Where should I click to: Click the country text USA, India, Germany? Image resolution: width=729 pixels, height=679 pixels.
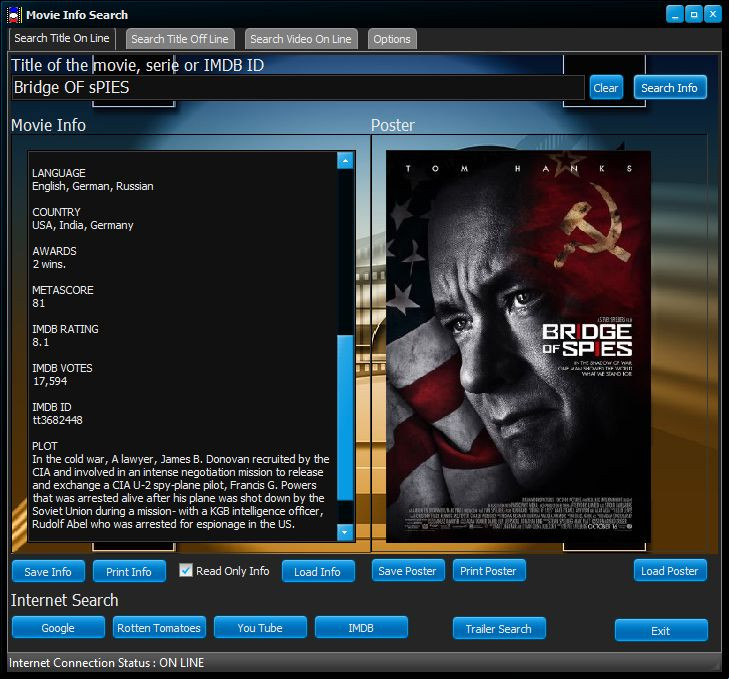coord(83,226)
